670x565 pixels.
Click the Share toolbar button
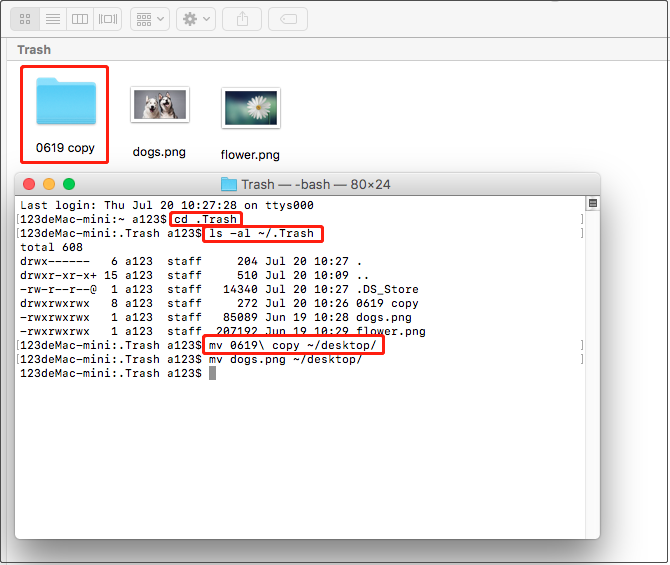pyautogui.click(x=242, y=18)
